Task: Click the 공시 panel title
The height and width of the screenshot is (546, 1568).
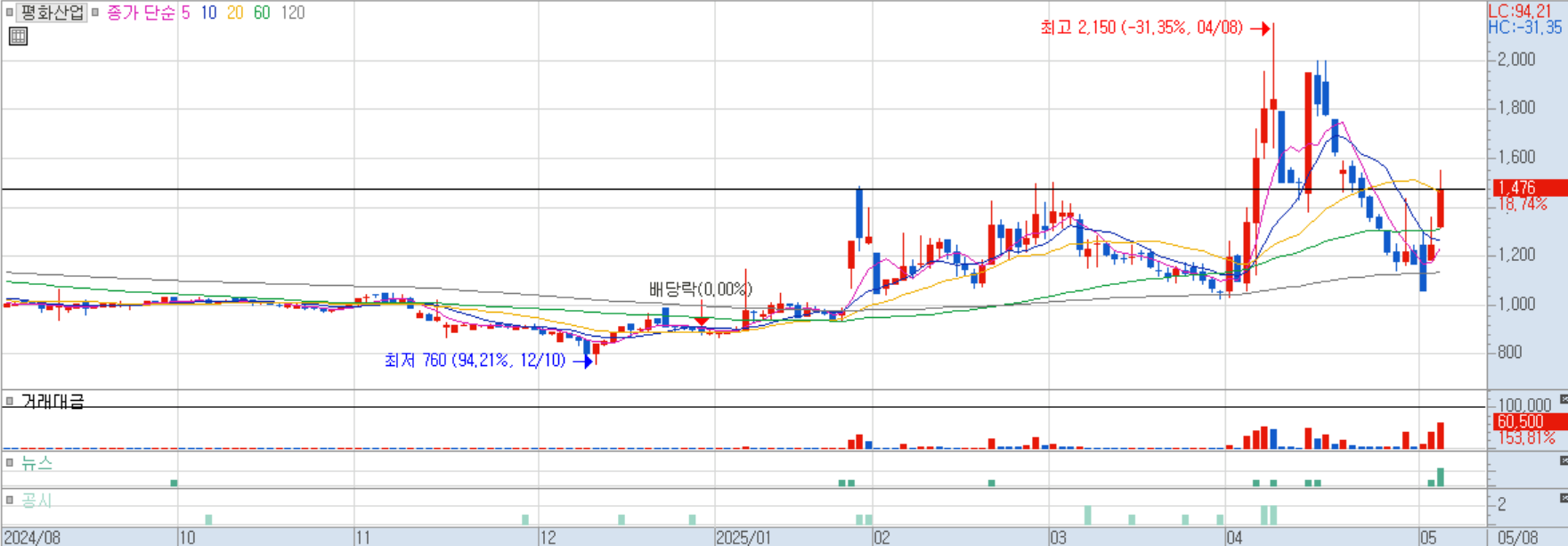Action: (x=37, y=501)
